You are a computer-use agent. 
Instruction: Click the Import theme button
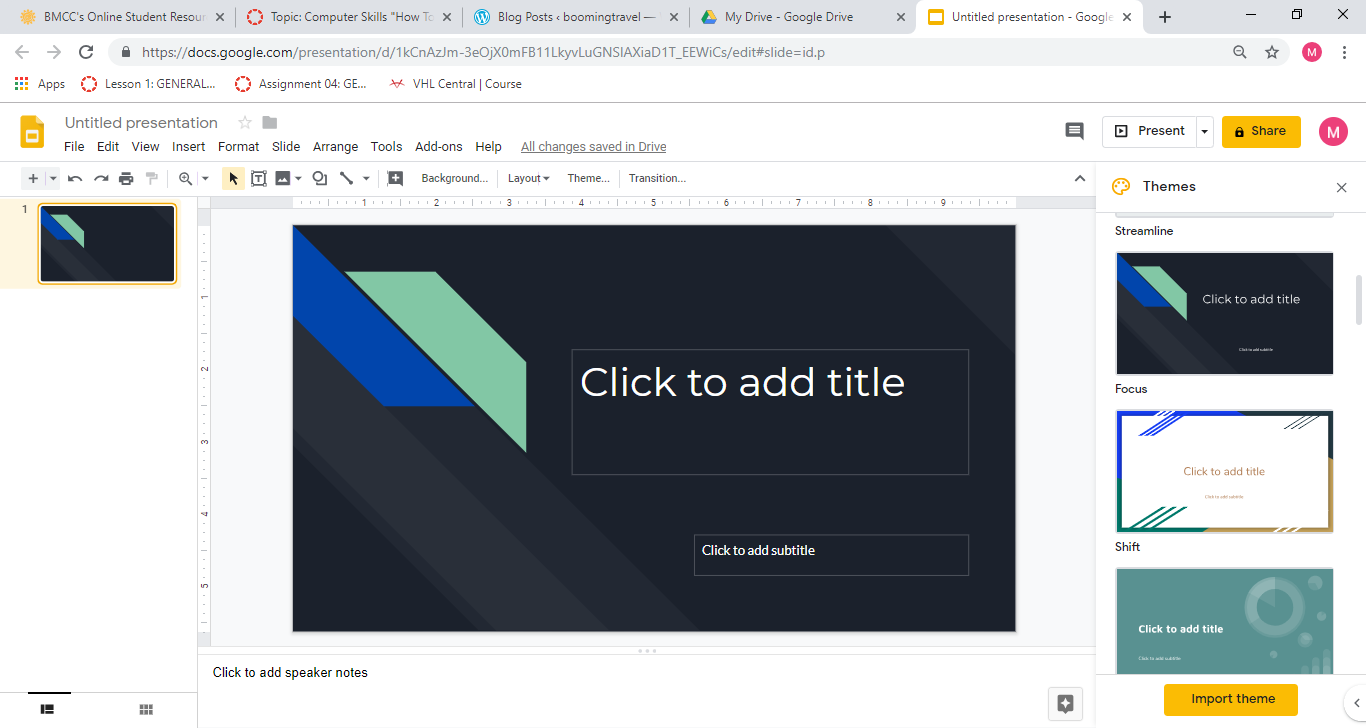click(x=1232, y=699)
